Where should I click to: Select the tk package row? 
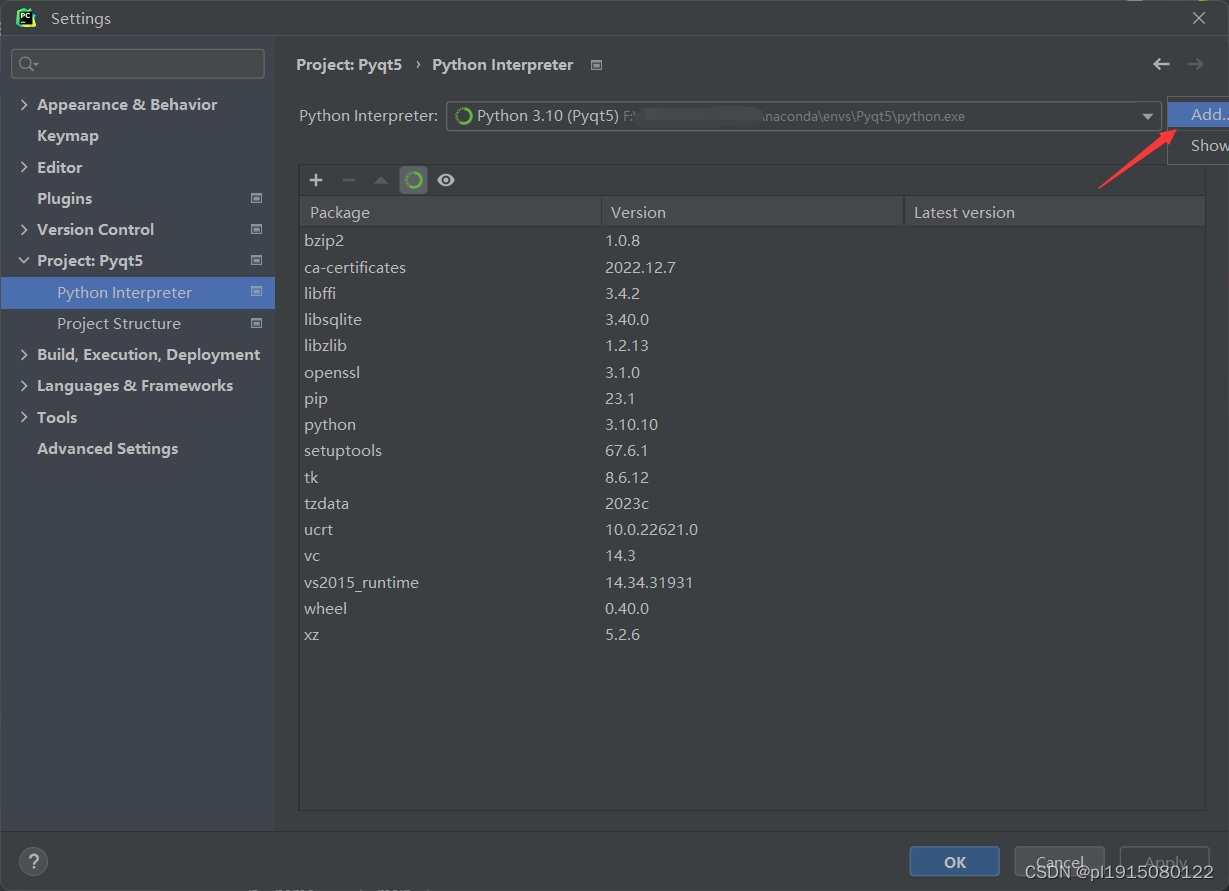(752, 477)
